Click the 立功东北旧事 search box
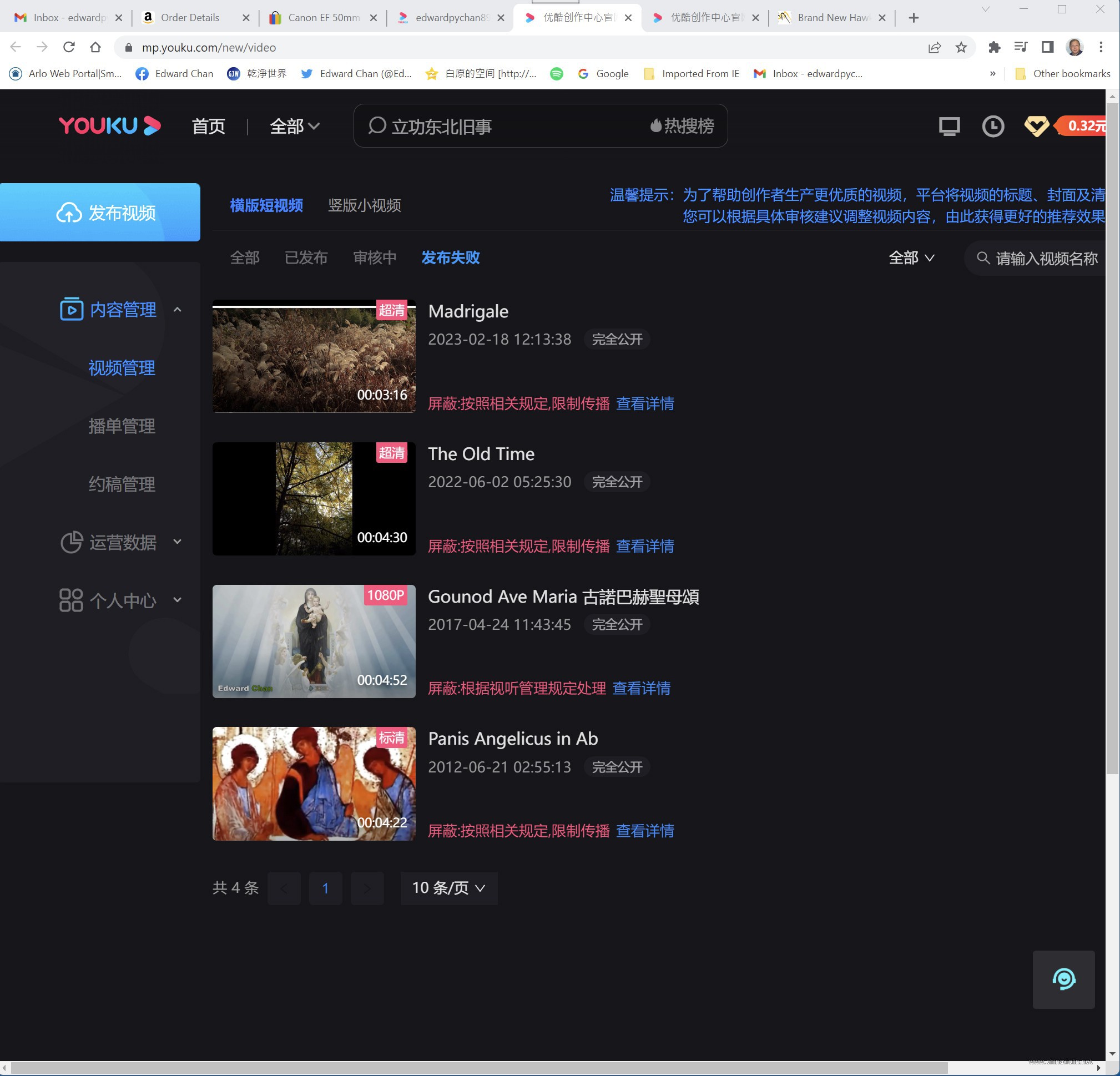 pos(540,126)
